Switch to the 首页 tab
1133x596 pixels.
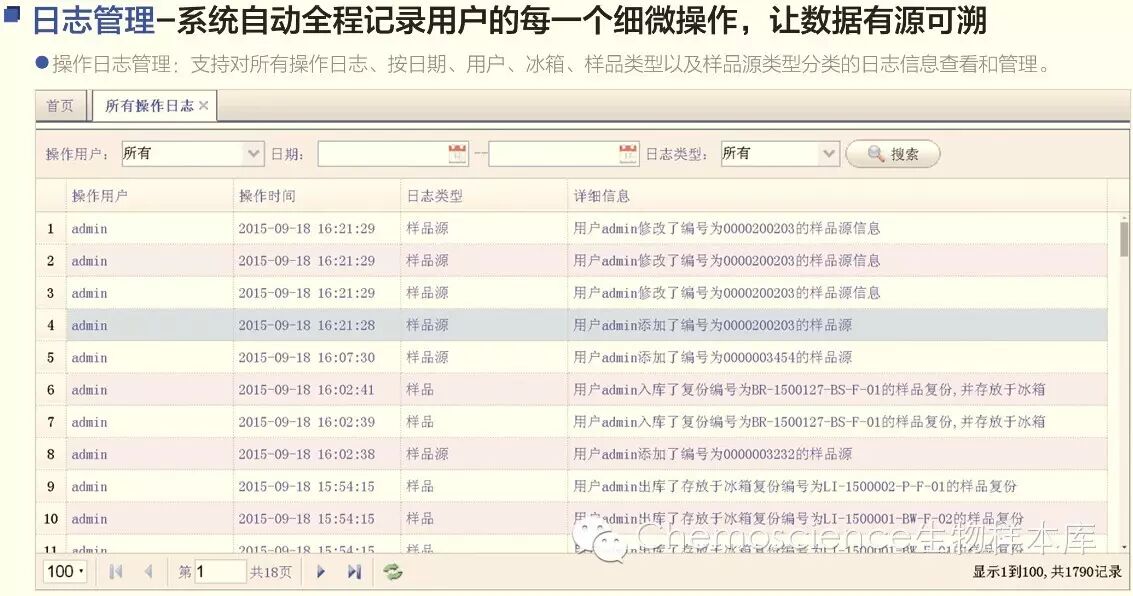pos(61,106)
